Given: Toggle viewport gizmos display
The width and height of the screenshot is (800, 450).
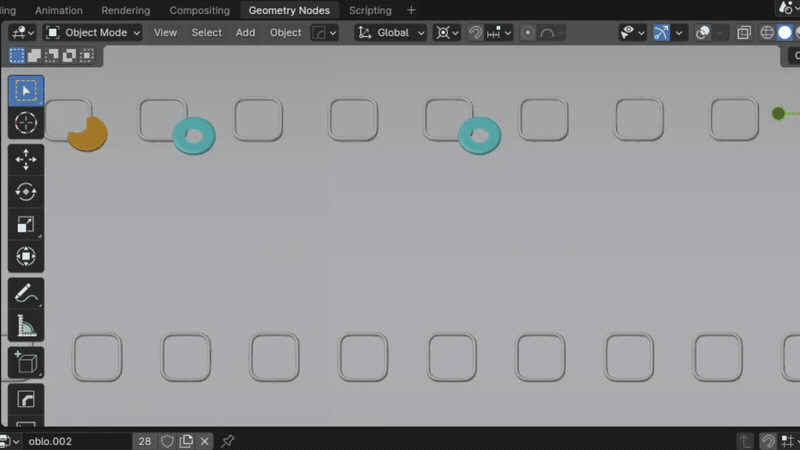Looking at the screenshot, I should pos(661,33).
